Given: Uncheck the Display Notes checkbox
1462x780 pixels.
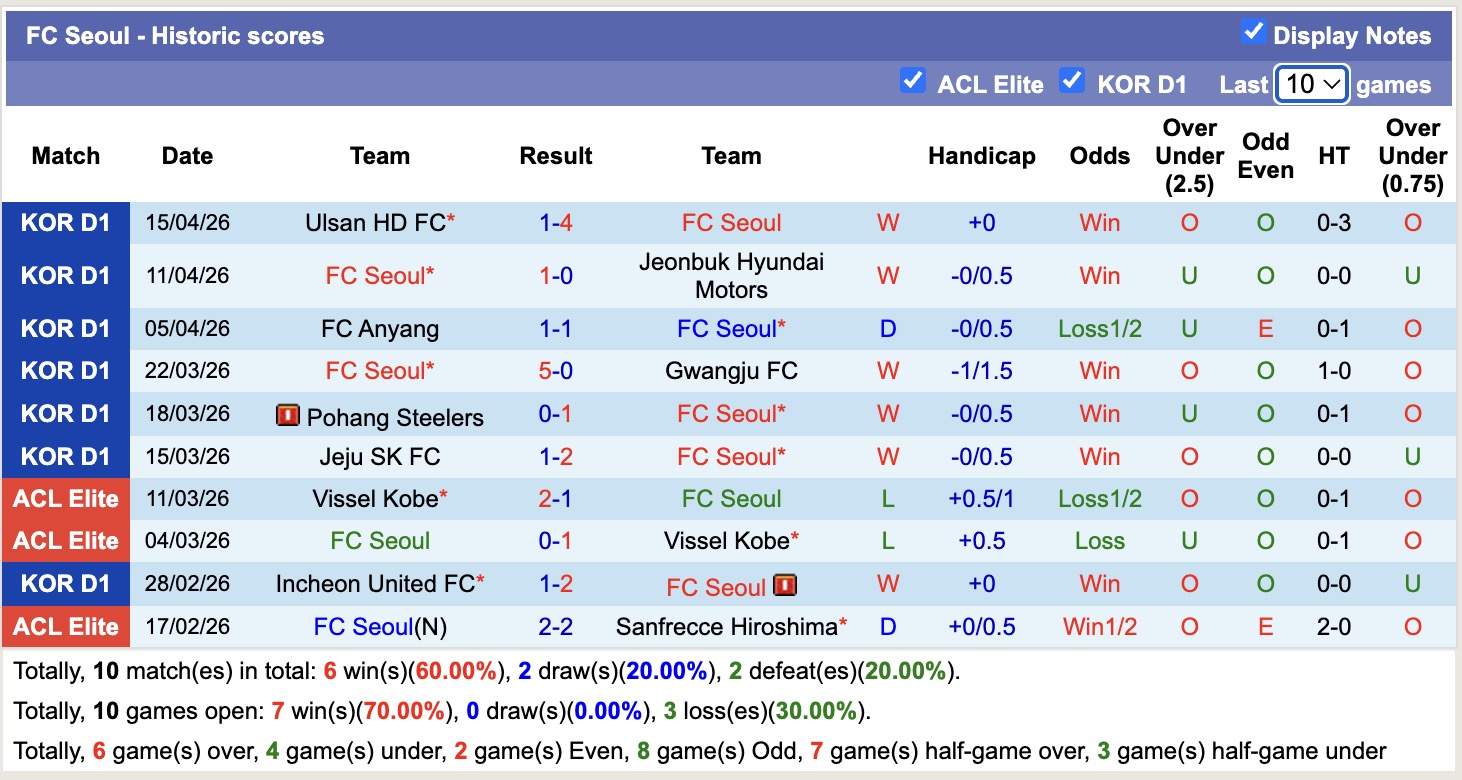Looking at the screenshot, I should point(1253,31).
